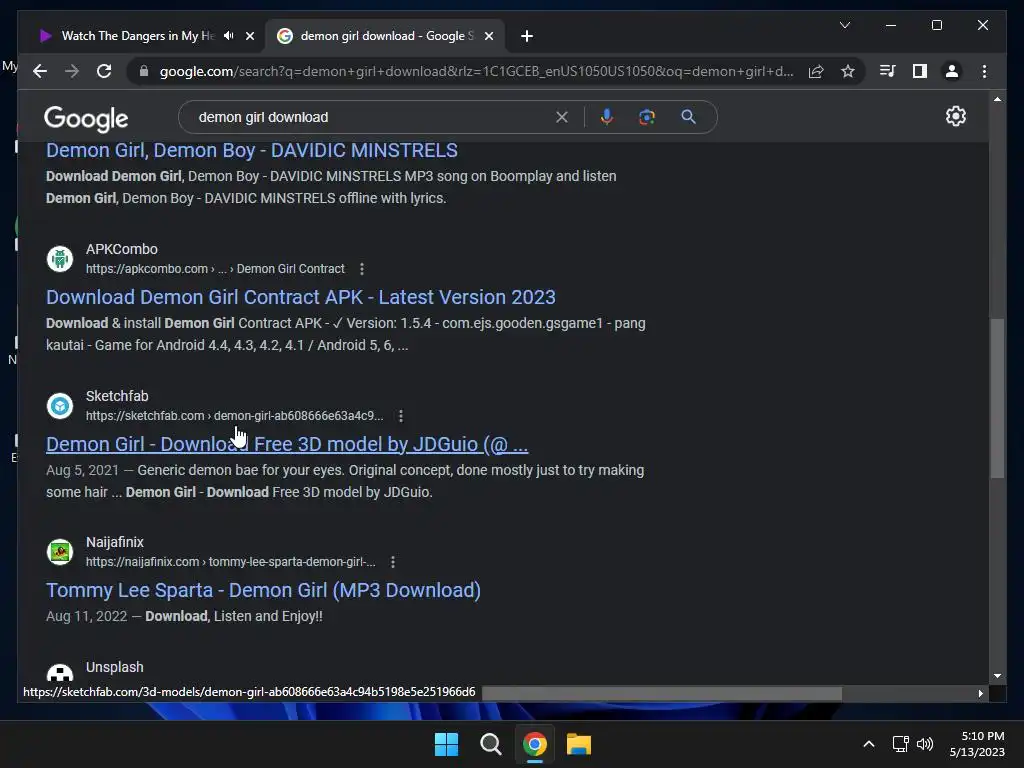Open Chrome's three-dot menu

click(x=984, y=71)
